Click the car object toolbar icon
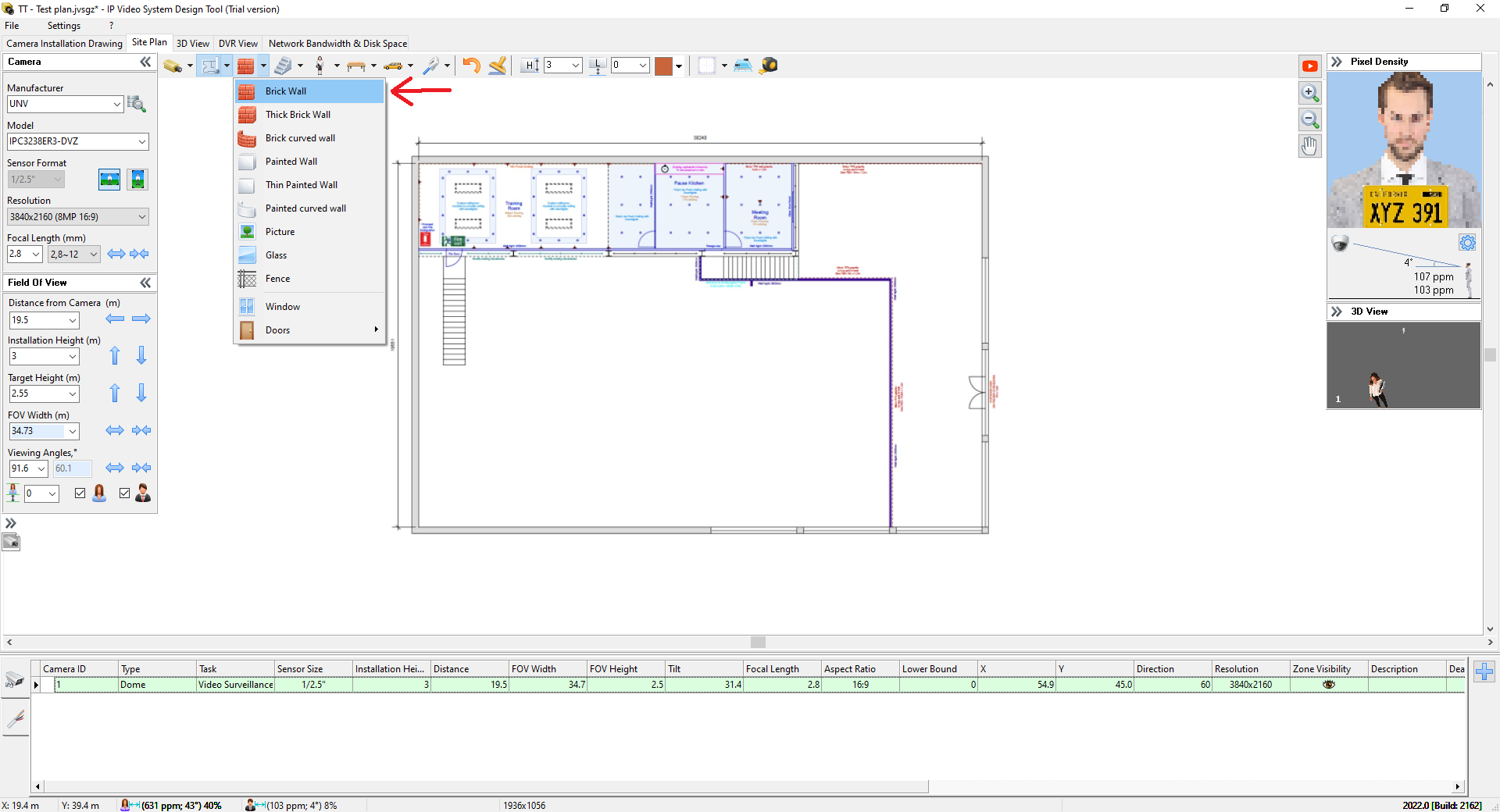The width and height of the screenshot is (1500, 812). click(x=393, y=66)
